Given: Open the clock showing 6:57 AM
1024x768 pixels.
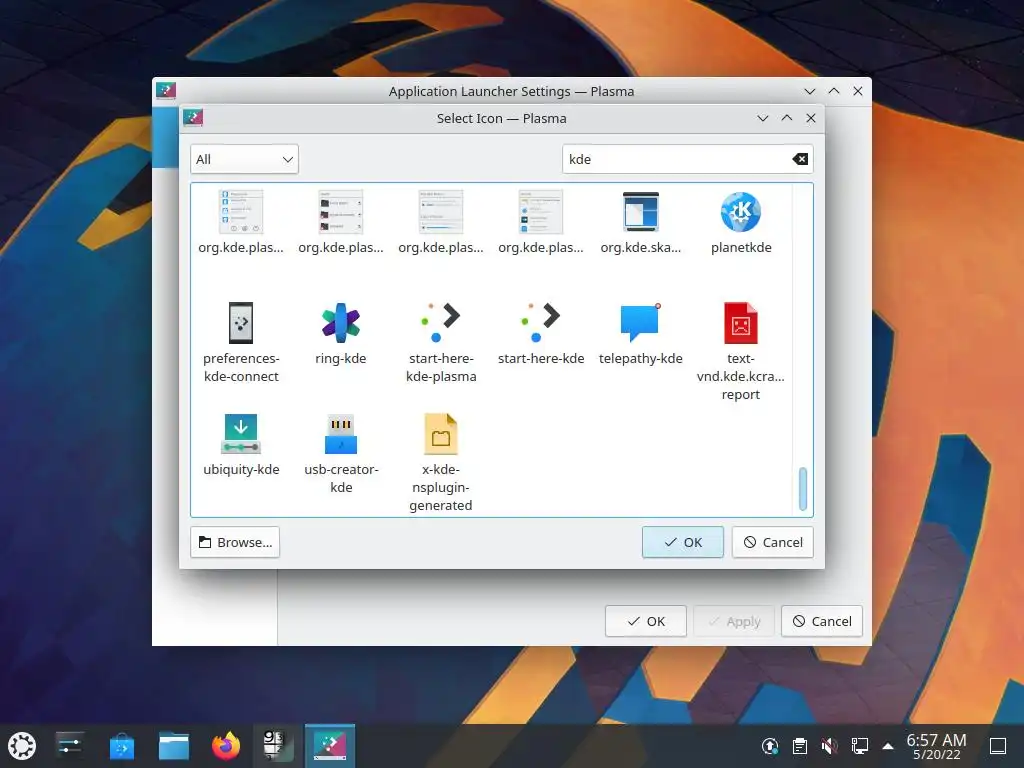Looking at the screenshot, I should click(936, 746).
